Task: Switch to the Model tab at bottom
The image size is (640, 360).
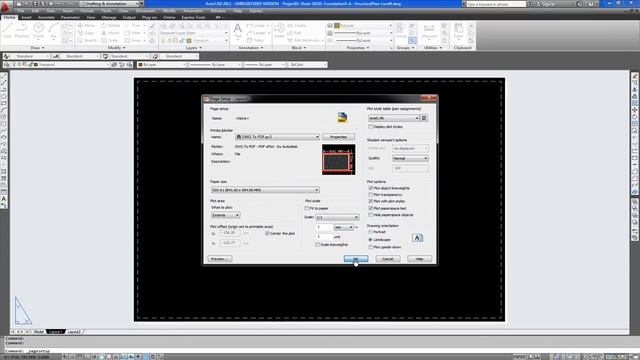Action: point(39,332)
